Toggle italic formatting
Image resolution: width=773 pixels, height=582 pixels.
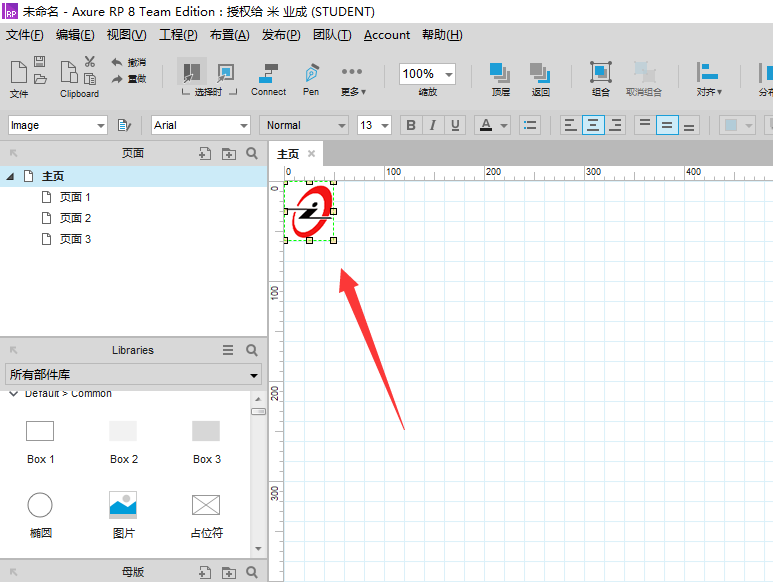[x=433, y=125]
